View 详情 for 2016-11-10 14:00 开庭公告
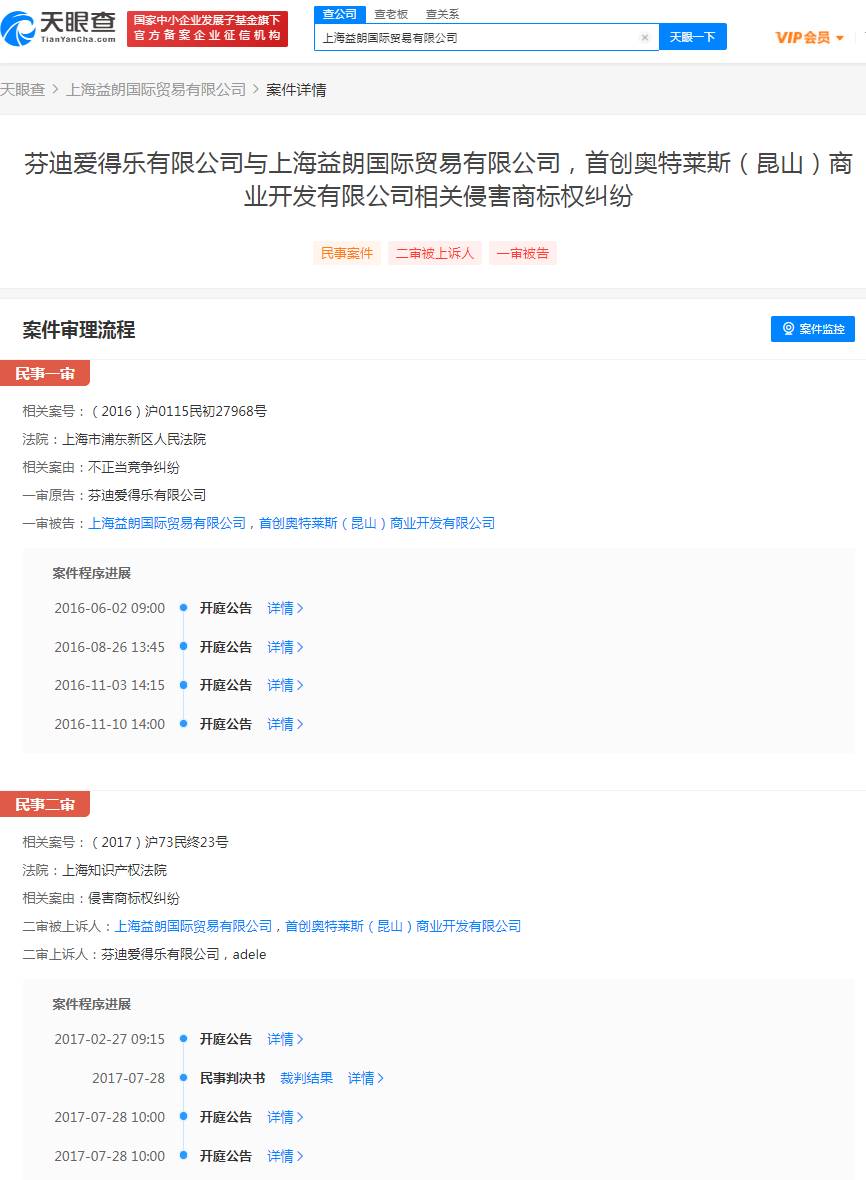Screen dimensions: 866x1180 (285, 724)
